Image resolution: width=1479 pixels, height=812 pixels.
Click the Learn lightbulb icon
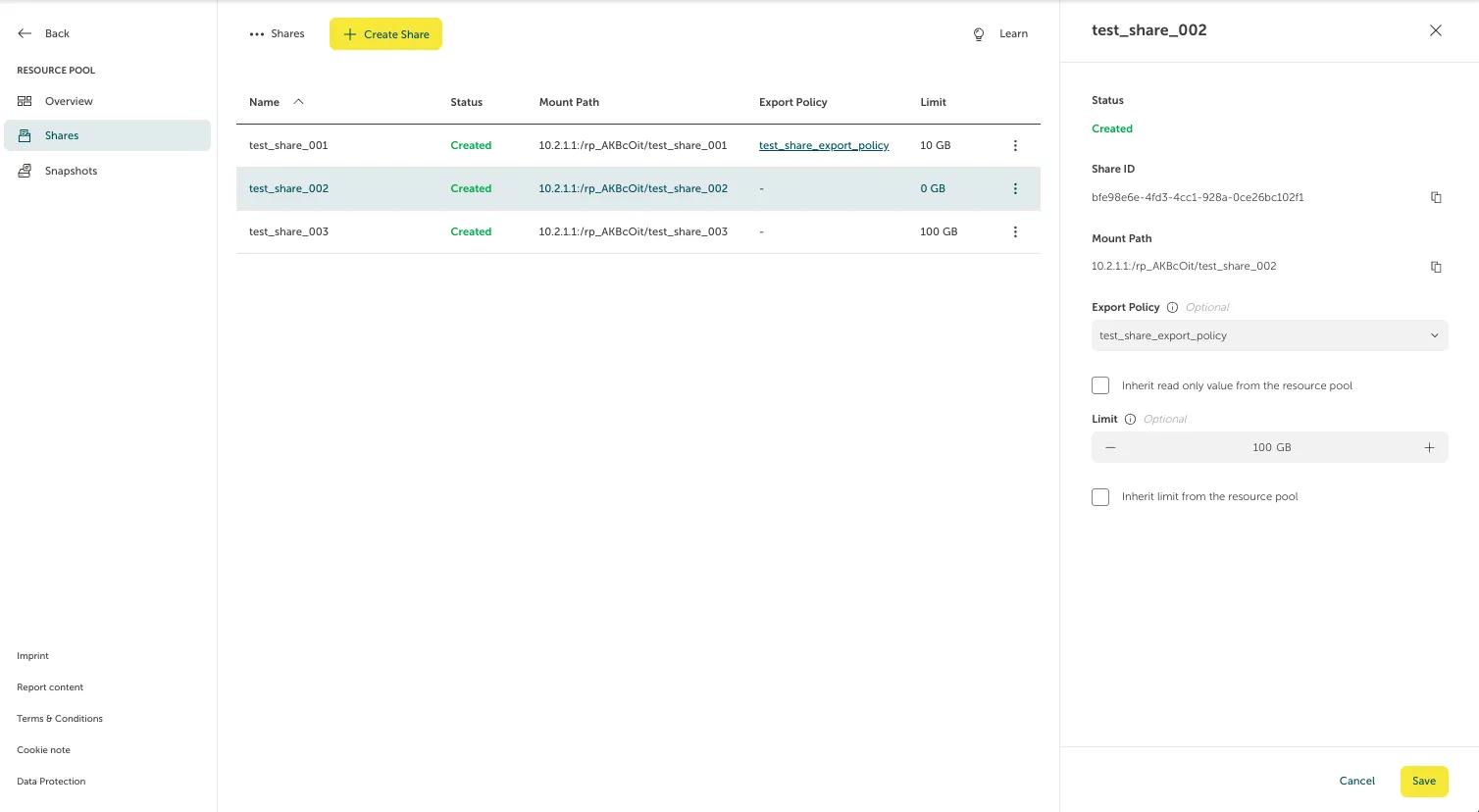click(x=978, y=34)
